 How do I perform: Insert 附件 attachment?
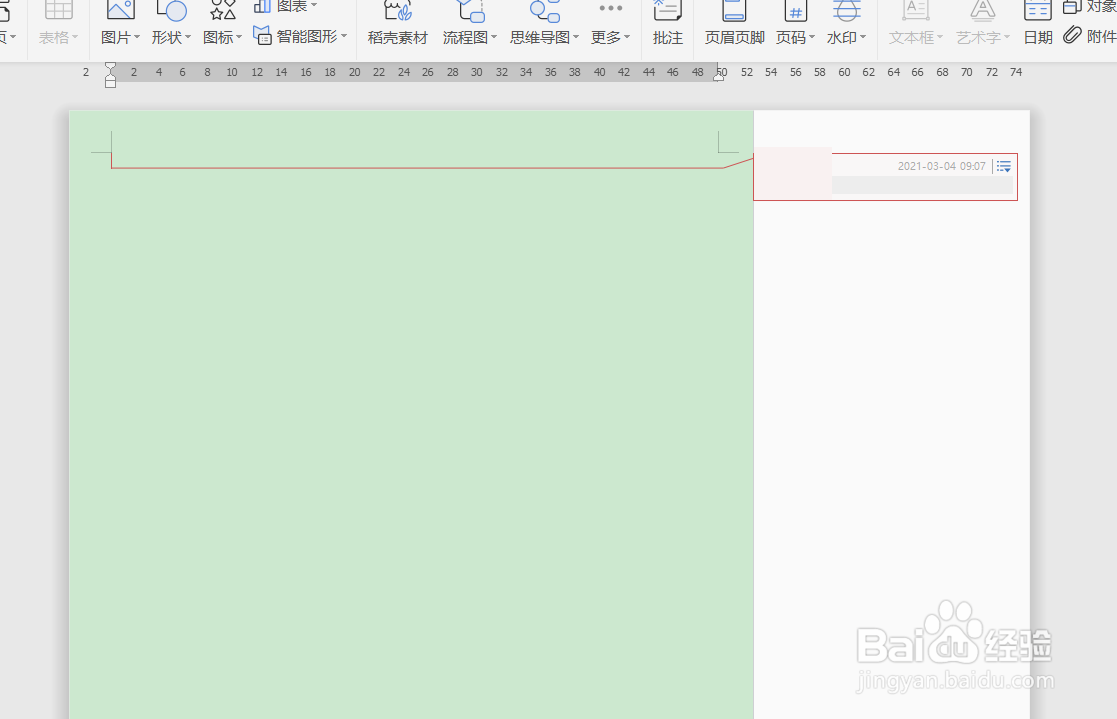[x=1089, y=36]
